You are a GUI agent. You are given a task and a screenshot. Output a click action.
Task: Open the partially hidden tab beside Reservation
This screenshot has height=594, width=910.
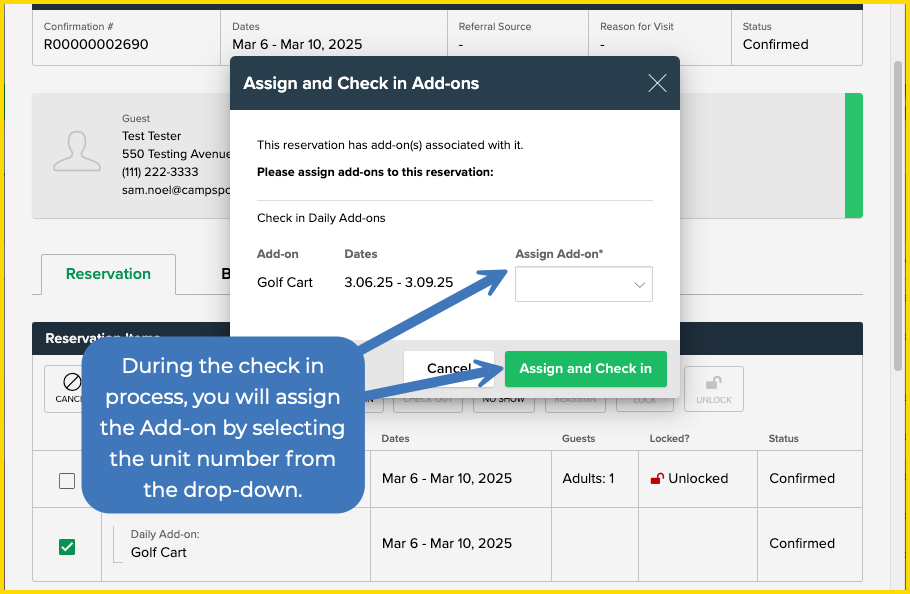pos(228,273)
